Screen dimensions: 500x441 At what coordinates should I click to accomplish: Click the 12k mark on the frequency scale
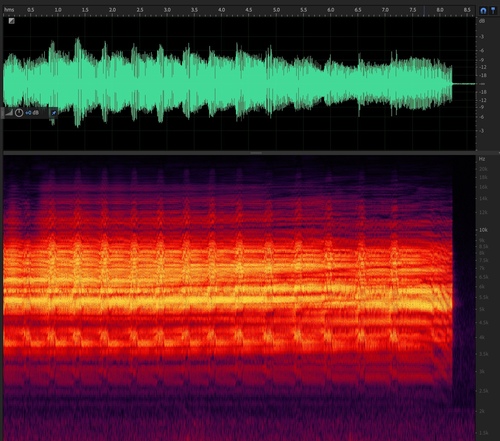pyautogui.click(x=483, y=212)
